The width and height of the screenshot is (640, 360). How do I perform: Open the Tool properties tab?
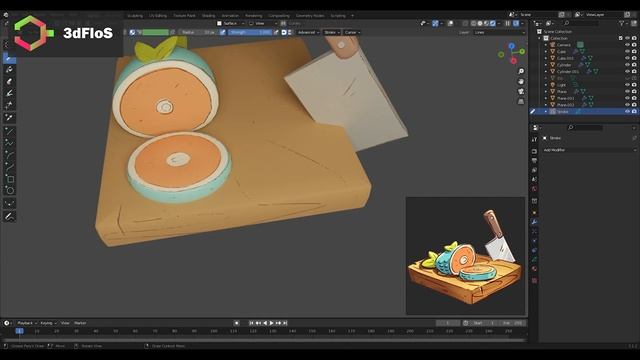pyautogui.click(x=534, y=139)
